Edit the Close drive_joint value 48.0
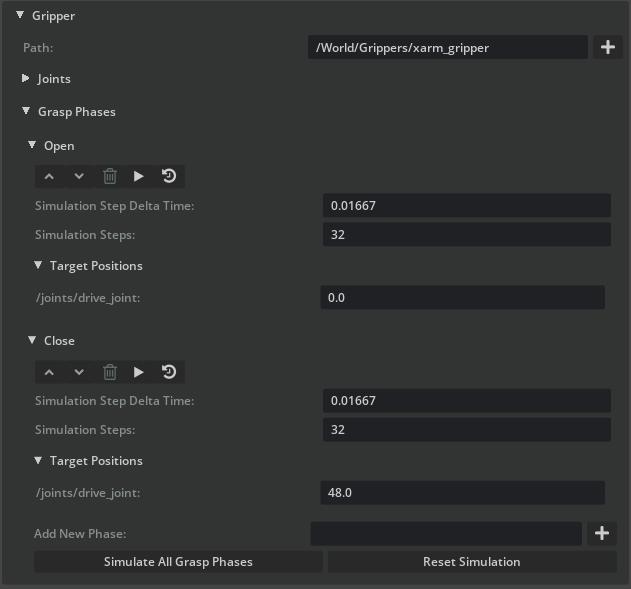The image size is (631, 589). [462, 493]
